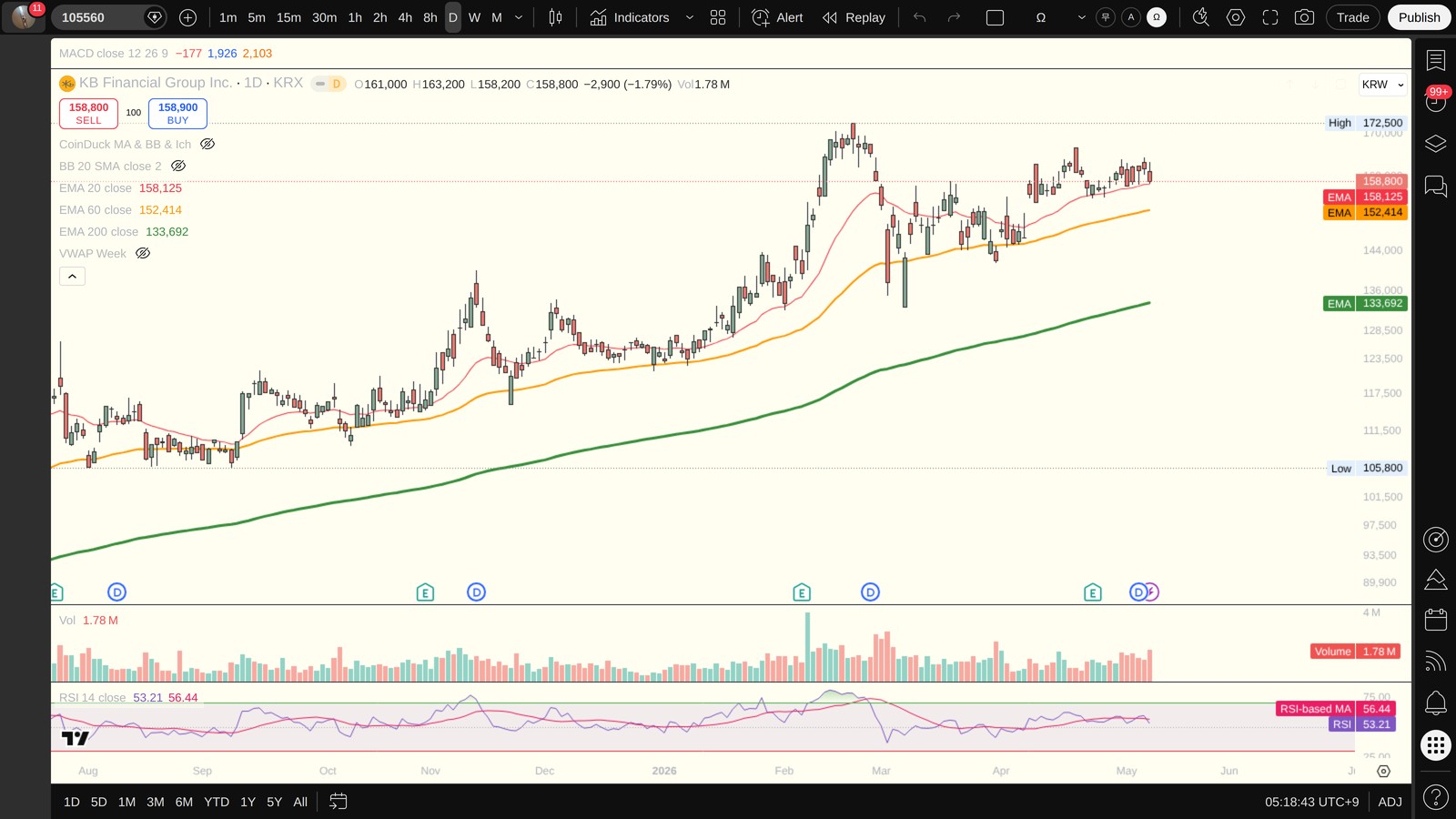Open the chats panel icon

click(x=1436, y=187)
